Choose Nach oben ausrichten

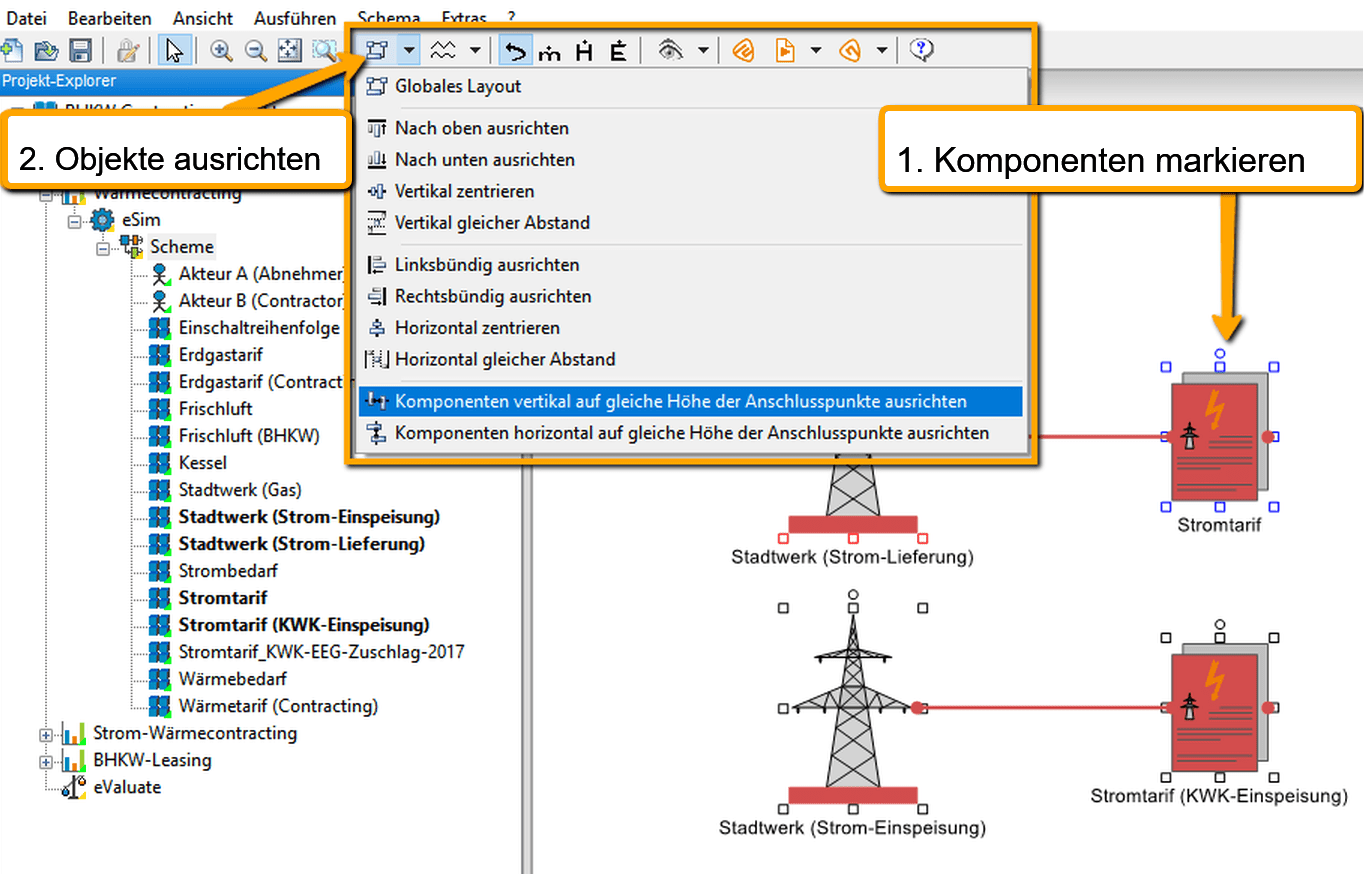pos(690,128)
